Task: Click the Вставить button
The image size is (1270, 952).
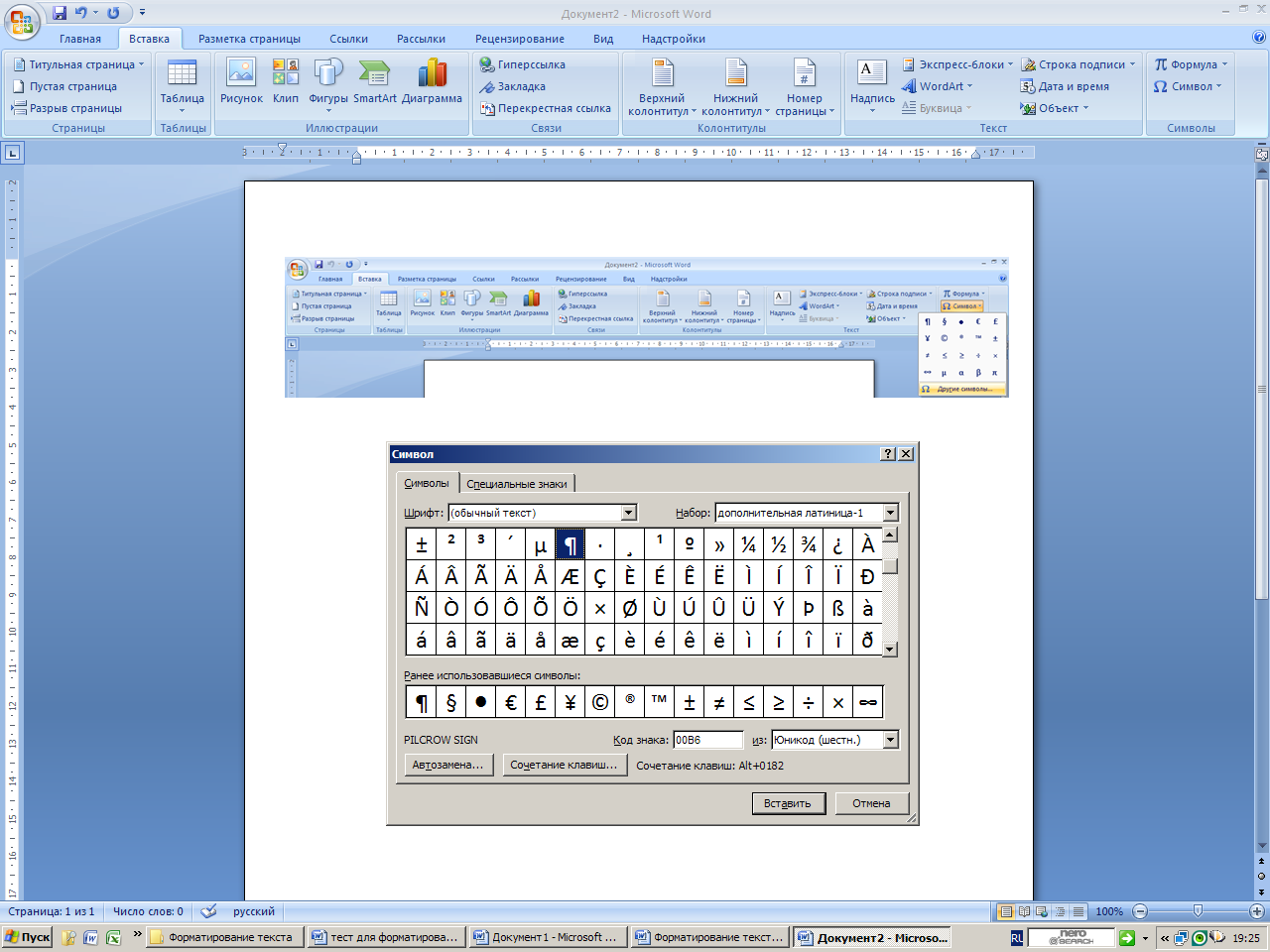Action: tap(788, 803)
